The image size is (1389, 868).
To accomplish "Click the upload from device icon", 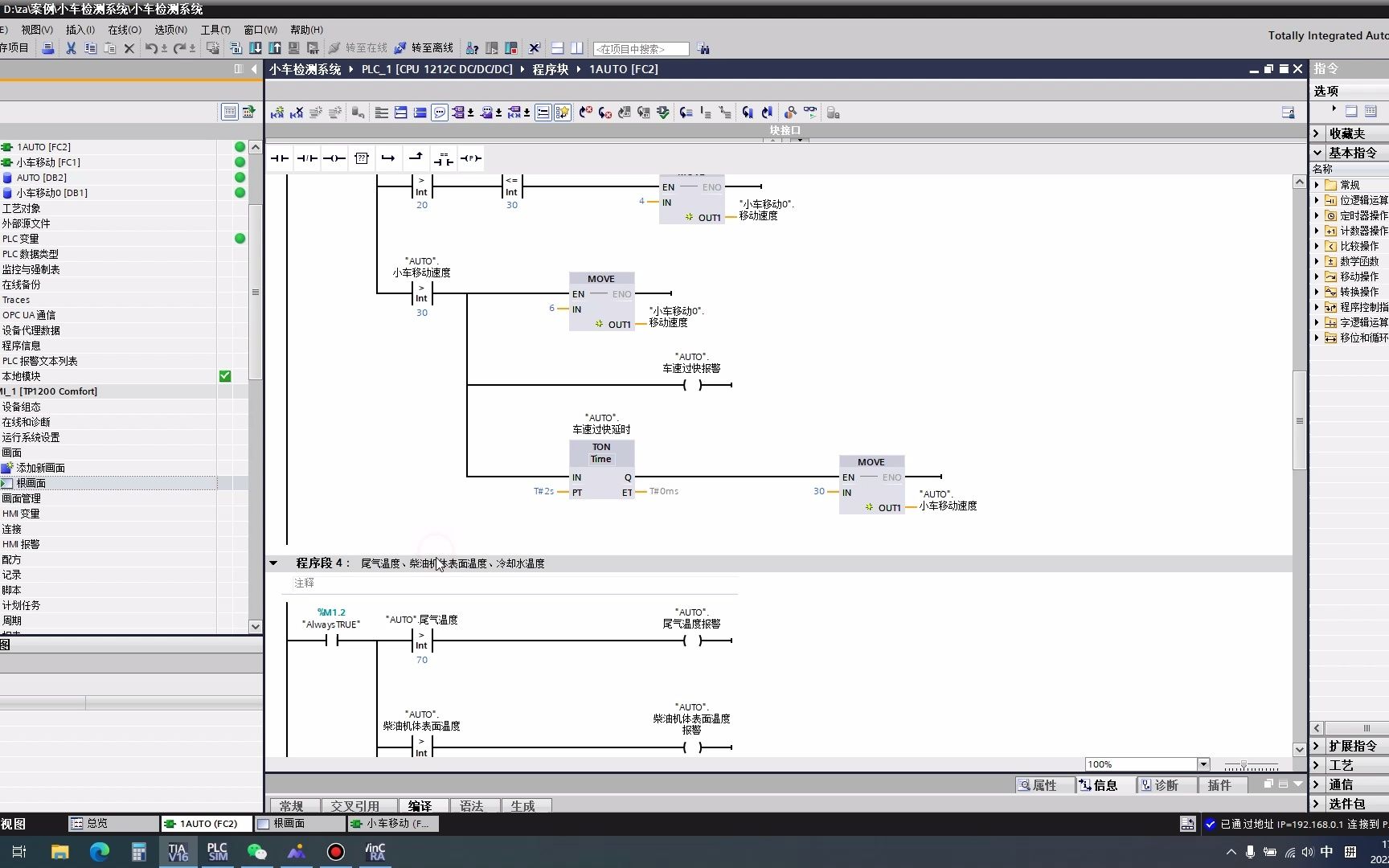I will pyautogui.click(x=275, y=48).
